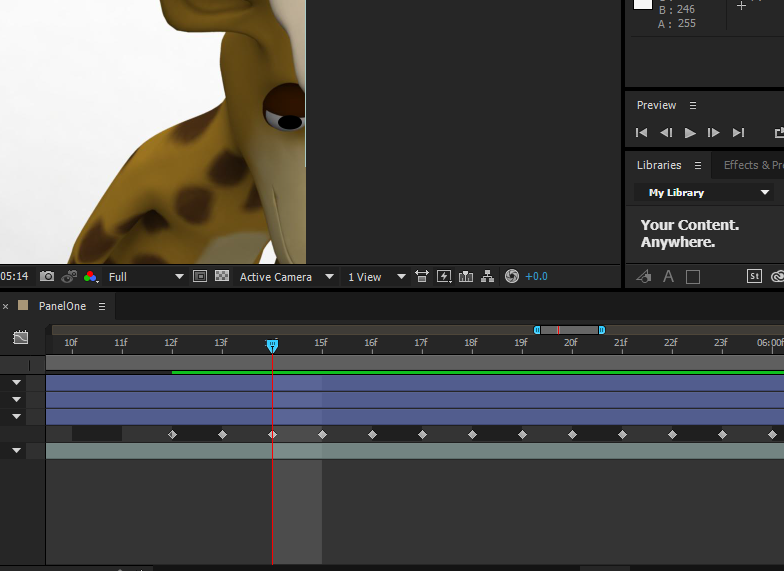Open the Active Camera view dropdown
This screenshot has height=571, width=784.
point(286,276)
